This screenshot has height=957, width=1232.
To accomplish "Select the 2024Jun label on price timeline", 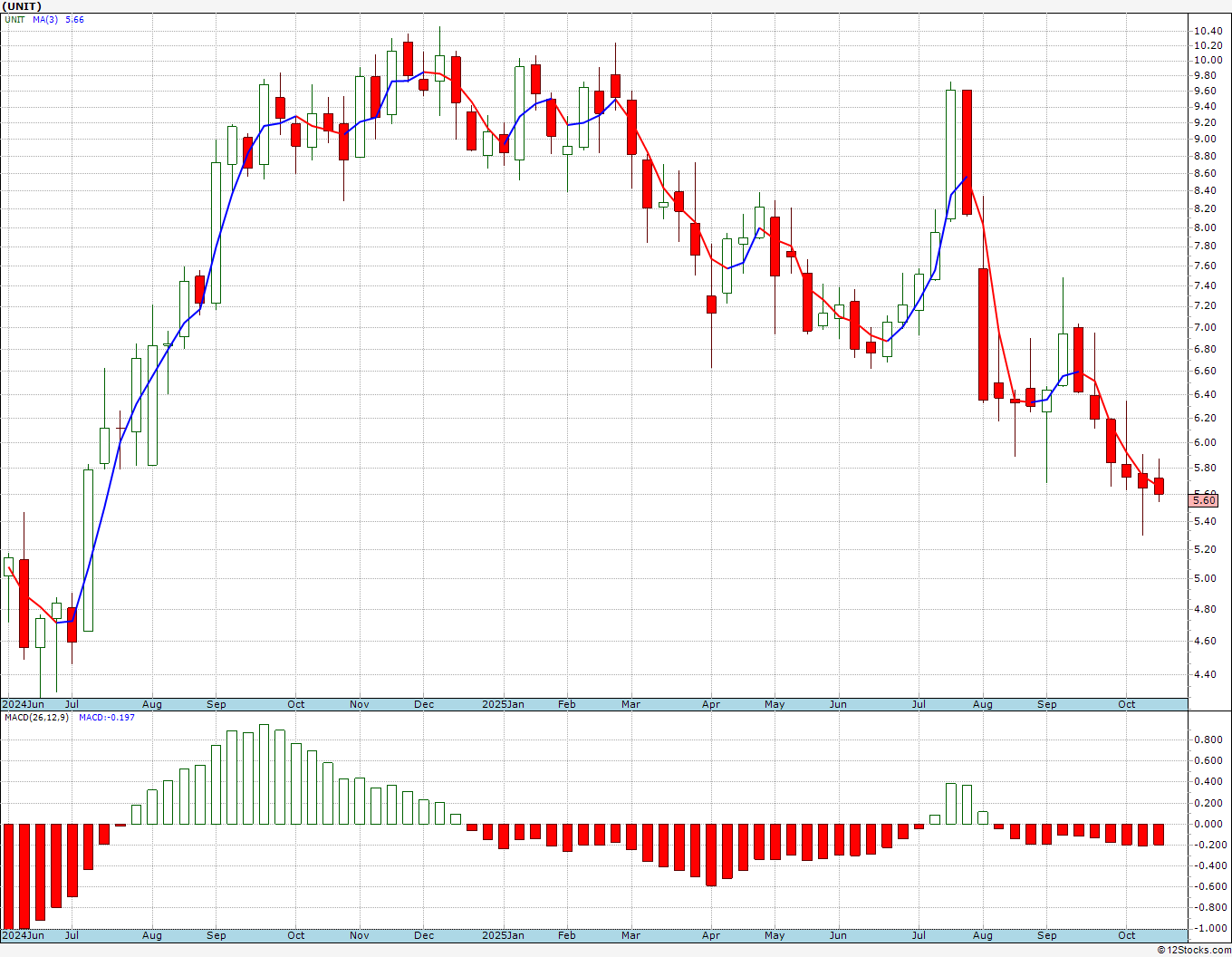I will (x=23, y=704).
